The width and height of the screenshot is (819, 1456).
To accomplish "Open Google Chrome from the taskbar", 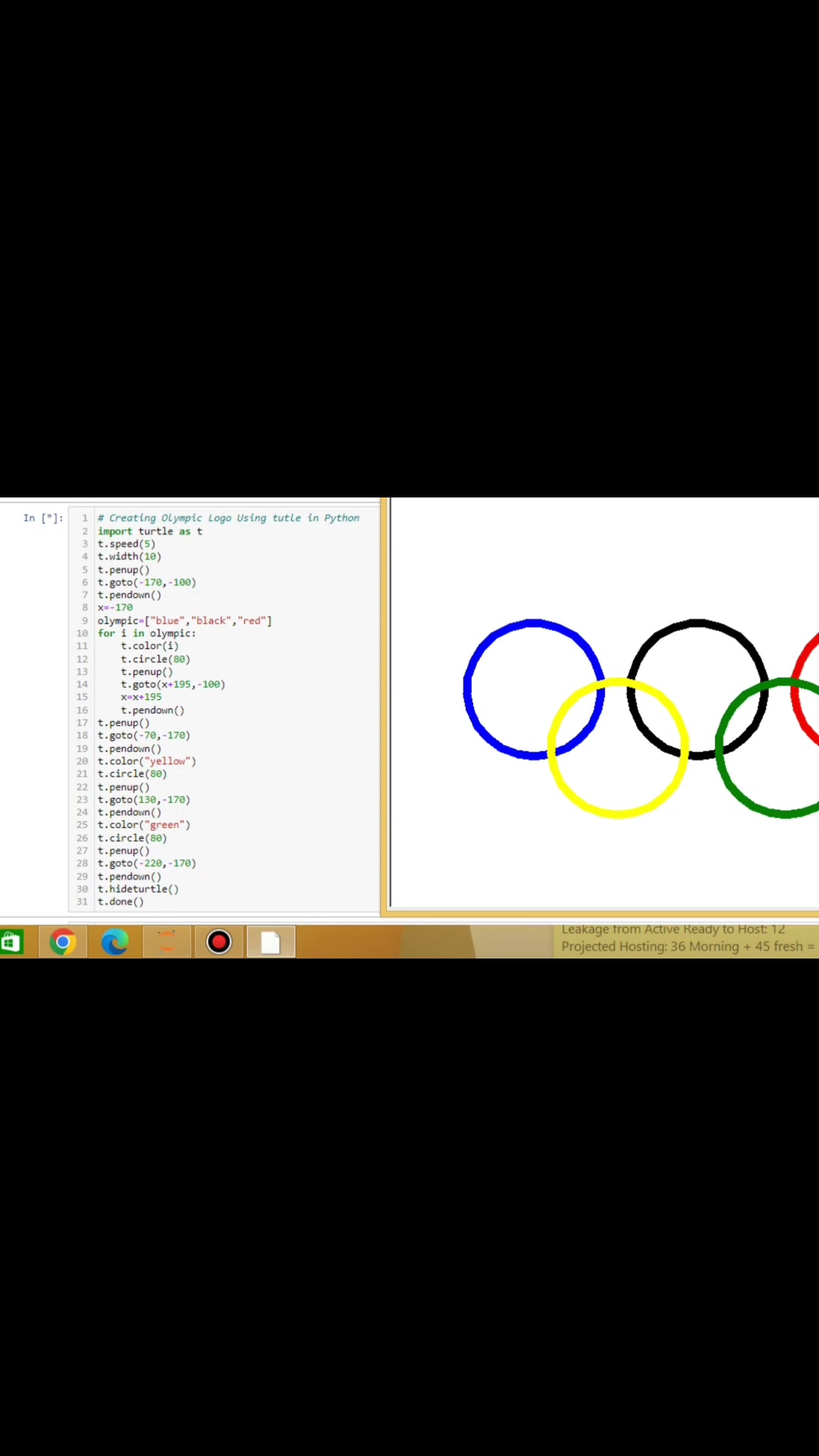I will pyautogui.click(x=63, y=942).
